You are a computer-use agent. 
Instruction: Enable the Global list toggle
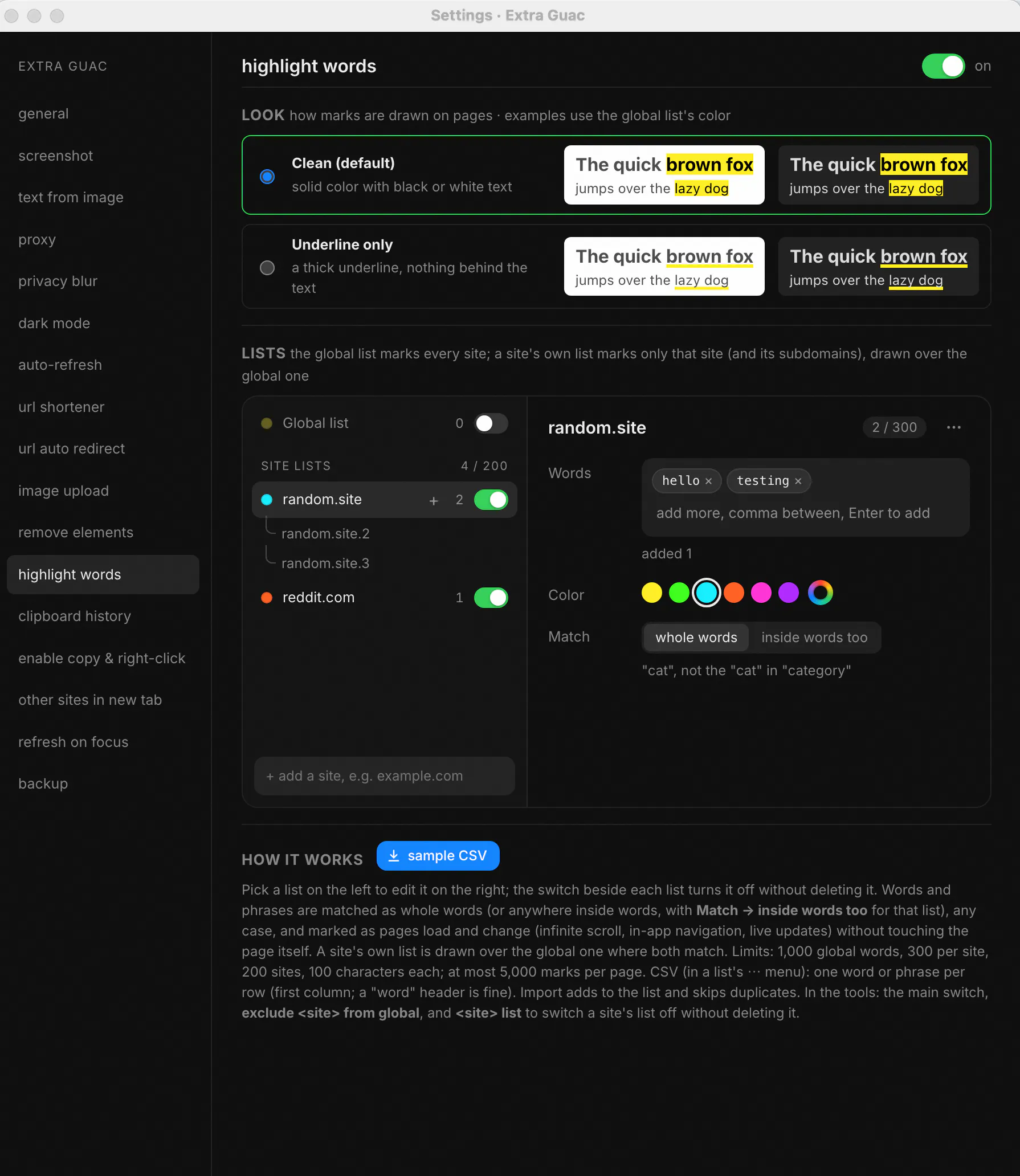[491, 423]
